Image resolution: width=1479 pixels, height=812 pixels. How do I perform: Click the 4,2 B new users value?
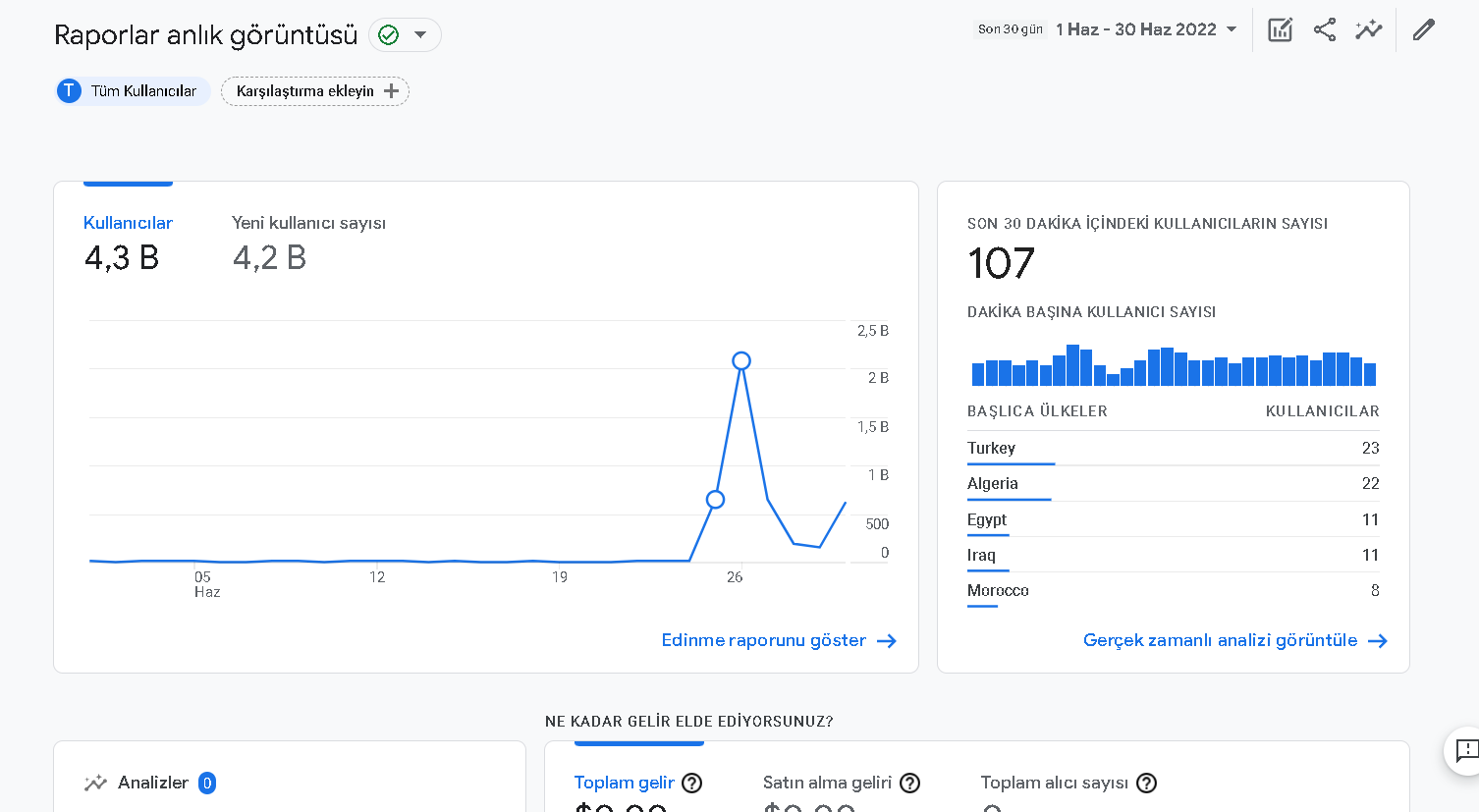270,257
